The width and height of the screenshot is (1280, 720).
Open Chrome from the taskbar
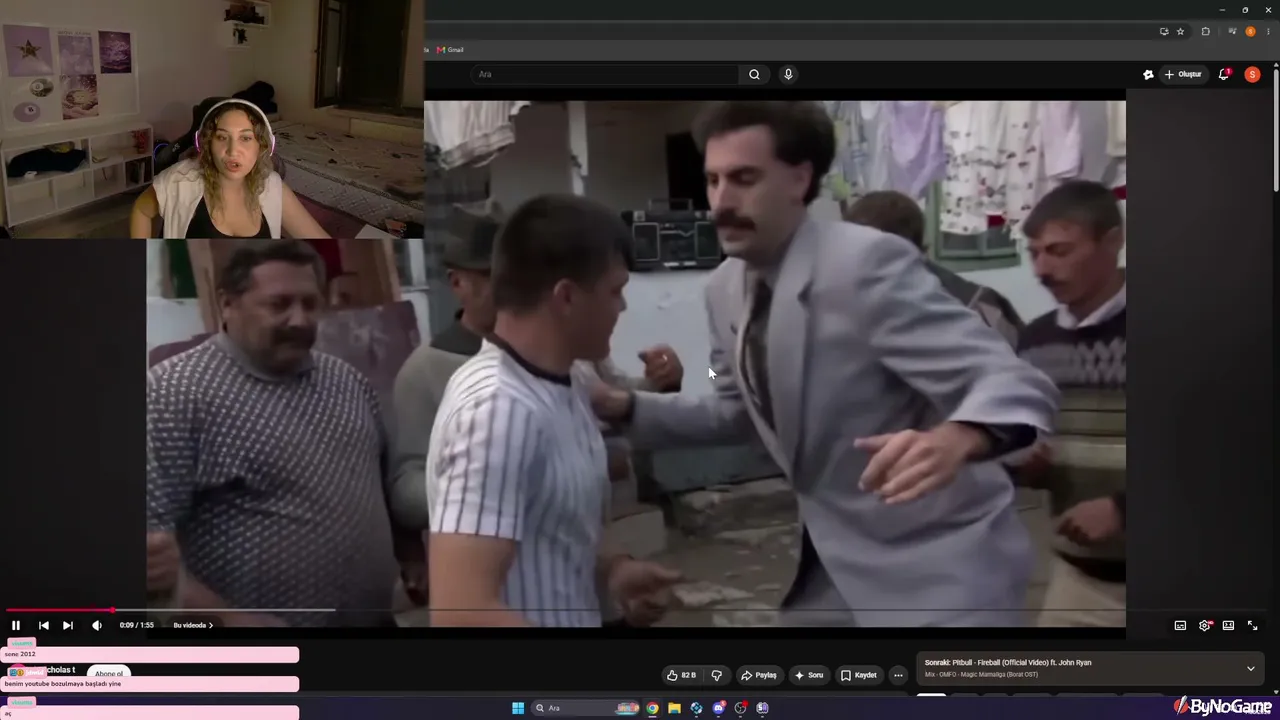pyautogui.click(x=652, y=708)
